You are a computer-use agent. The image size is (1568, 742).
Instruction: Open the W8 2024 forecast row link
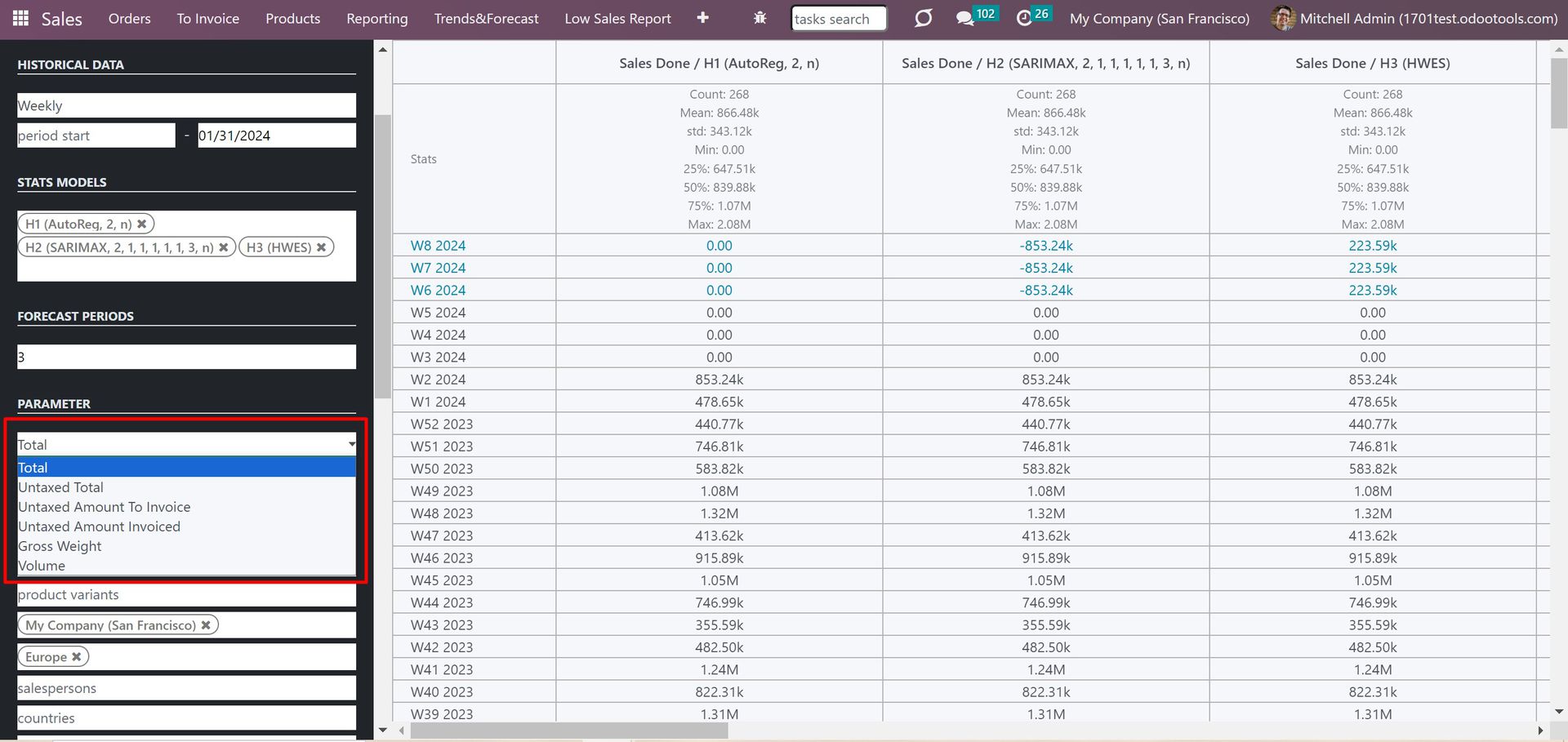pyautogui.click(x=438, y=246)
